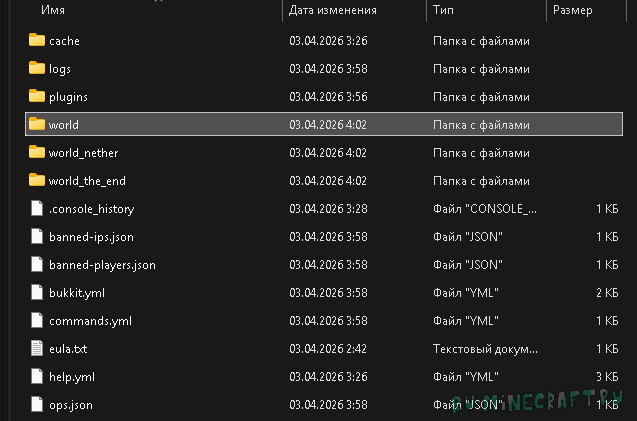The width and height of the screenshot is (637, 421).
Task: Select the cache folder name
Action: tap(64, 41)
